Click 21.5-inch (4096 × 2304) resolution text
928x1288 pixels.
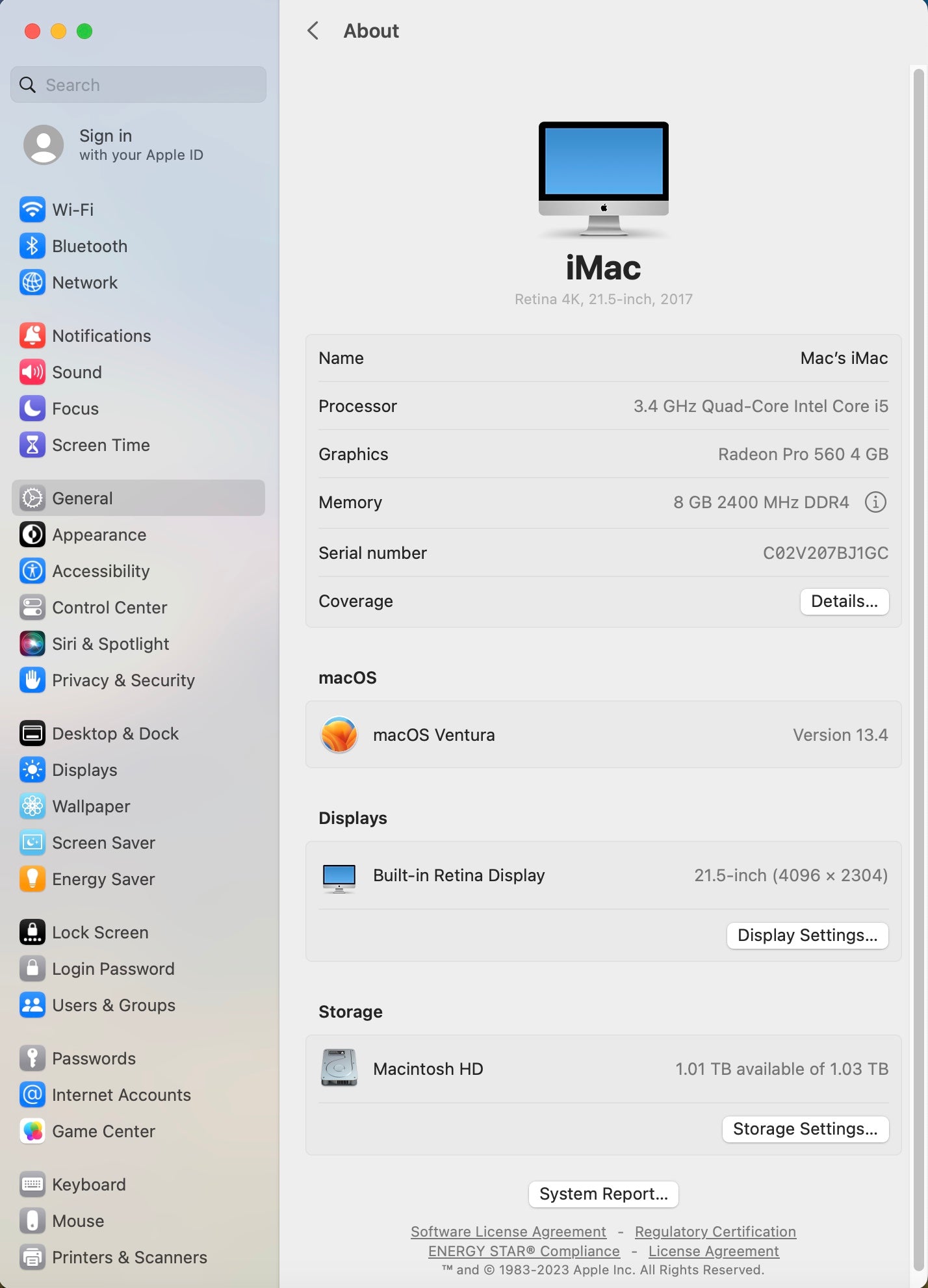tap(791, 875)
